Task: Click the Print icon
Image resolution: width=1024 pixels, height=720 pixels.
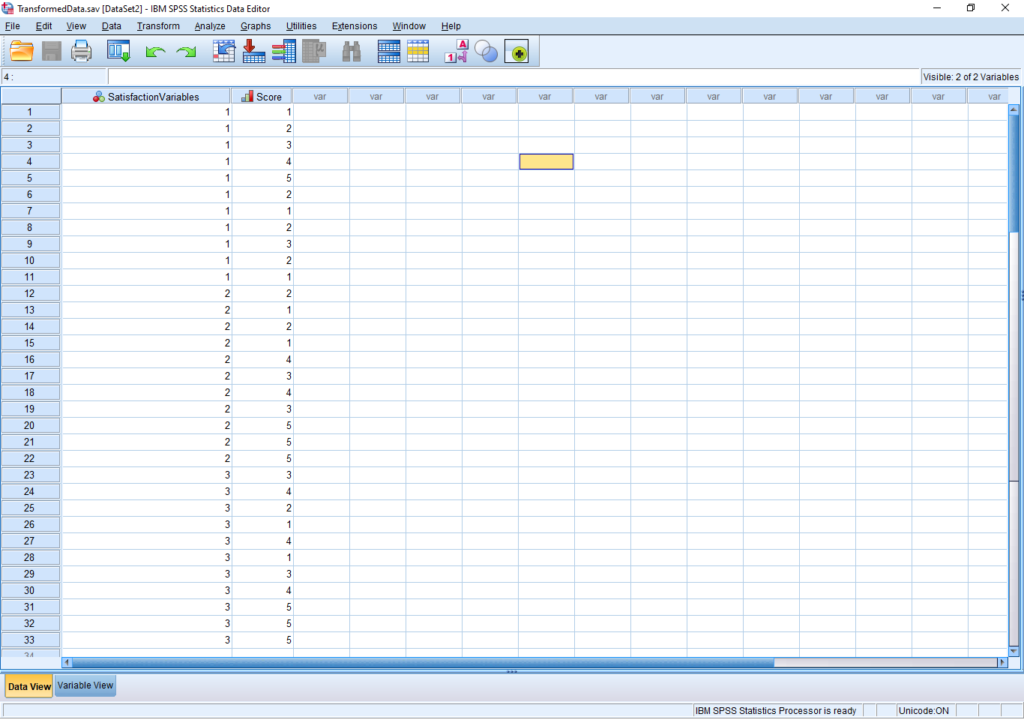Action: point(81,50)
